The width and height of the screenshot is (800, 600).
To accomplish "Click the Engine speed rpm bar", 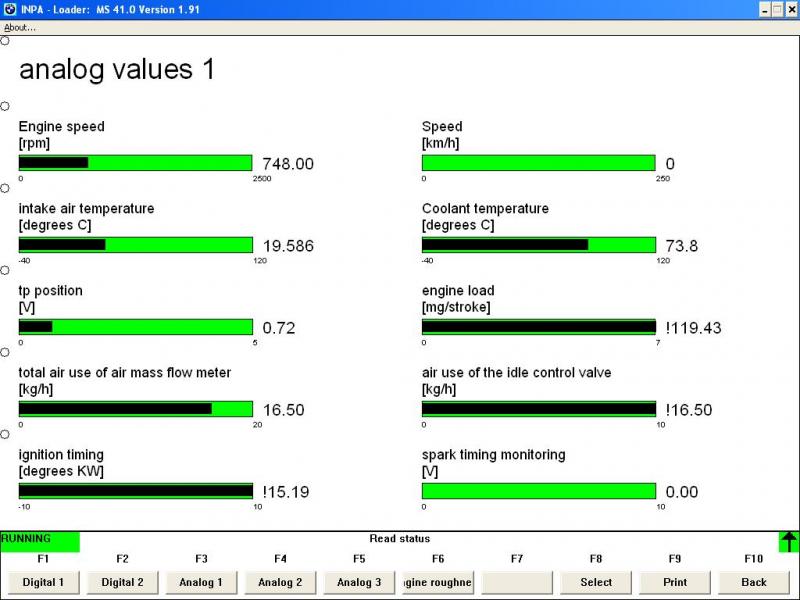I will pos(135,163).
